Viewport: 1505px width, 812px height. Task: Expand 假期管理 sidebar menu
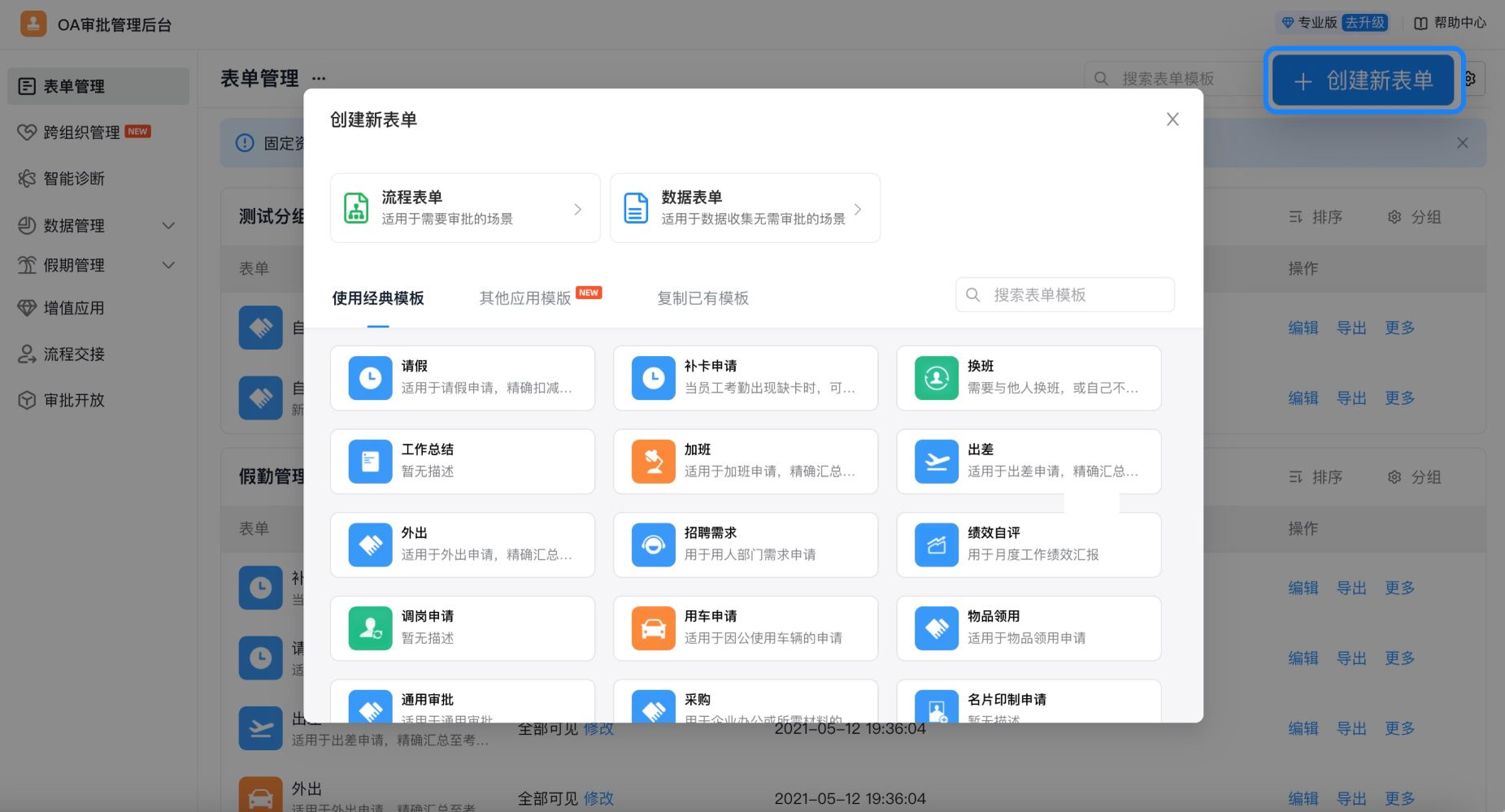168,265
